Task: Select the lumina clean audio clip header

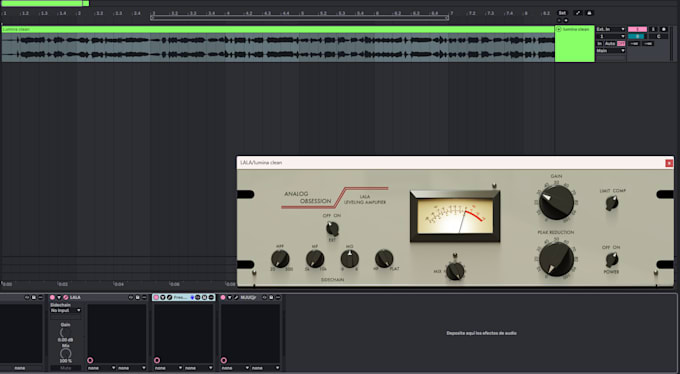Action: 278,29
